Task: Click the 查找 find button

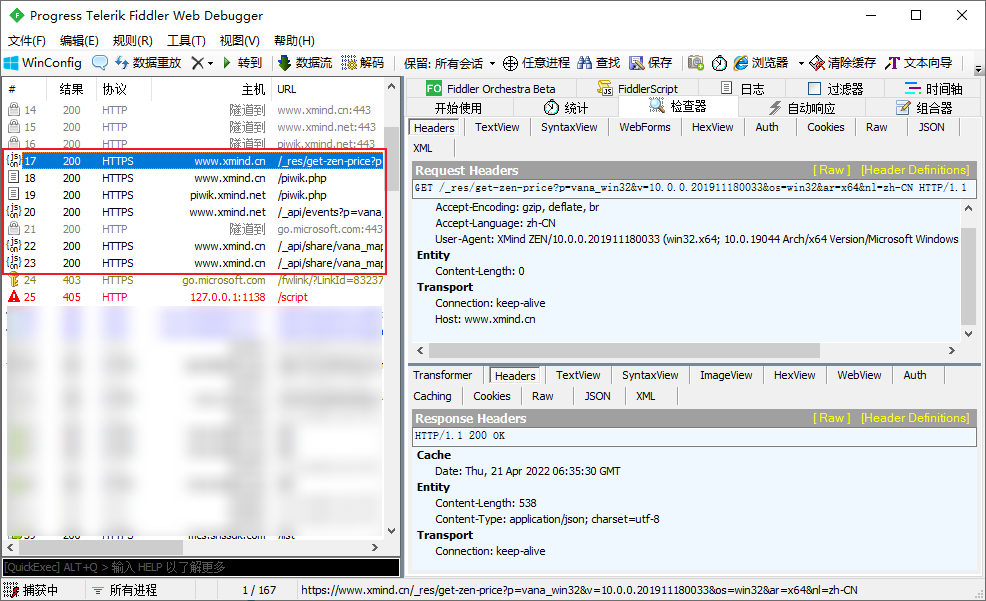Action: click(598, 62)
